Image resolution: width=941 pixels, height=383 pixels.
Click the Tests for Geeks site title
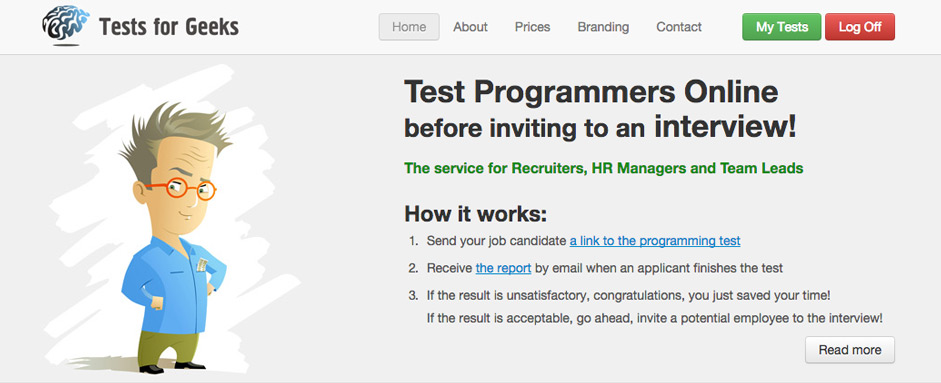(x=169, y=27)
